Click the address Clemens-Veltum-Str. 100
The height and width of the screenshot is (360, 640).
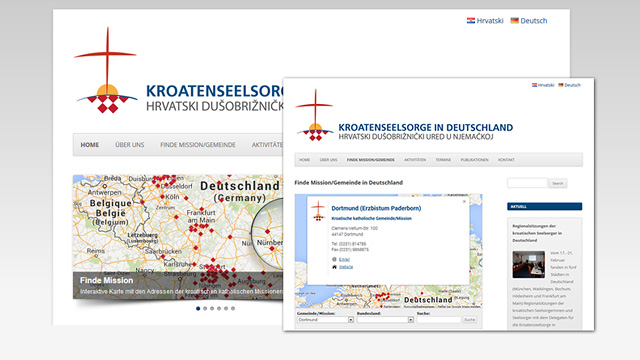point(354,228)
